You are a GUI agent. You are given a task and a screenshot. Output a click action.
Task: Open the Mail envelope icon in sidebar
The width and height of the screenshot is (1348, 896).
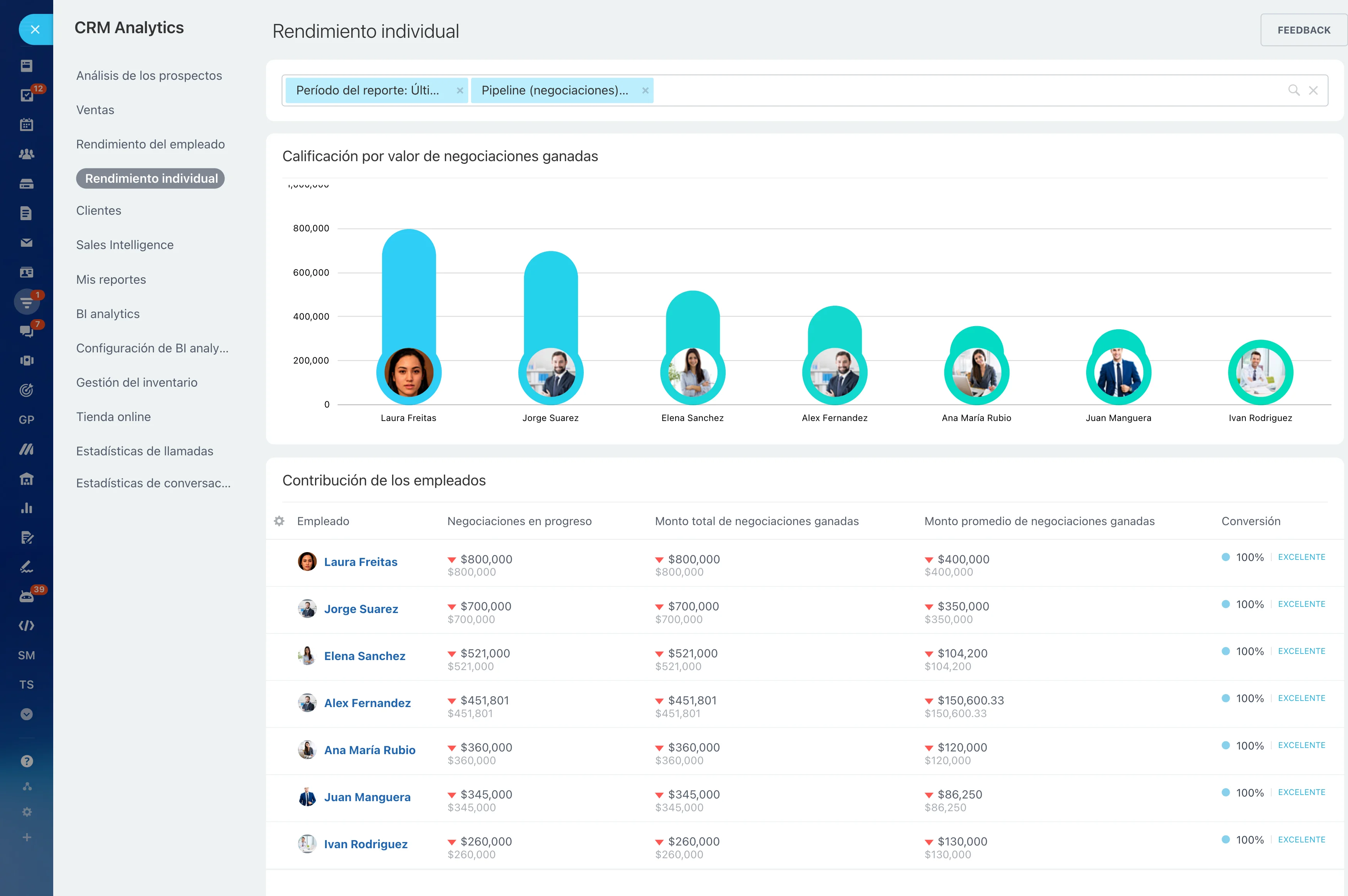point(26,243)
